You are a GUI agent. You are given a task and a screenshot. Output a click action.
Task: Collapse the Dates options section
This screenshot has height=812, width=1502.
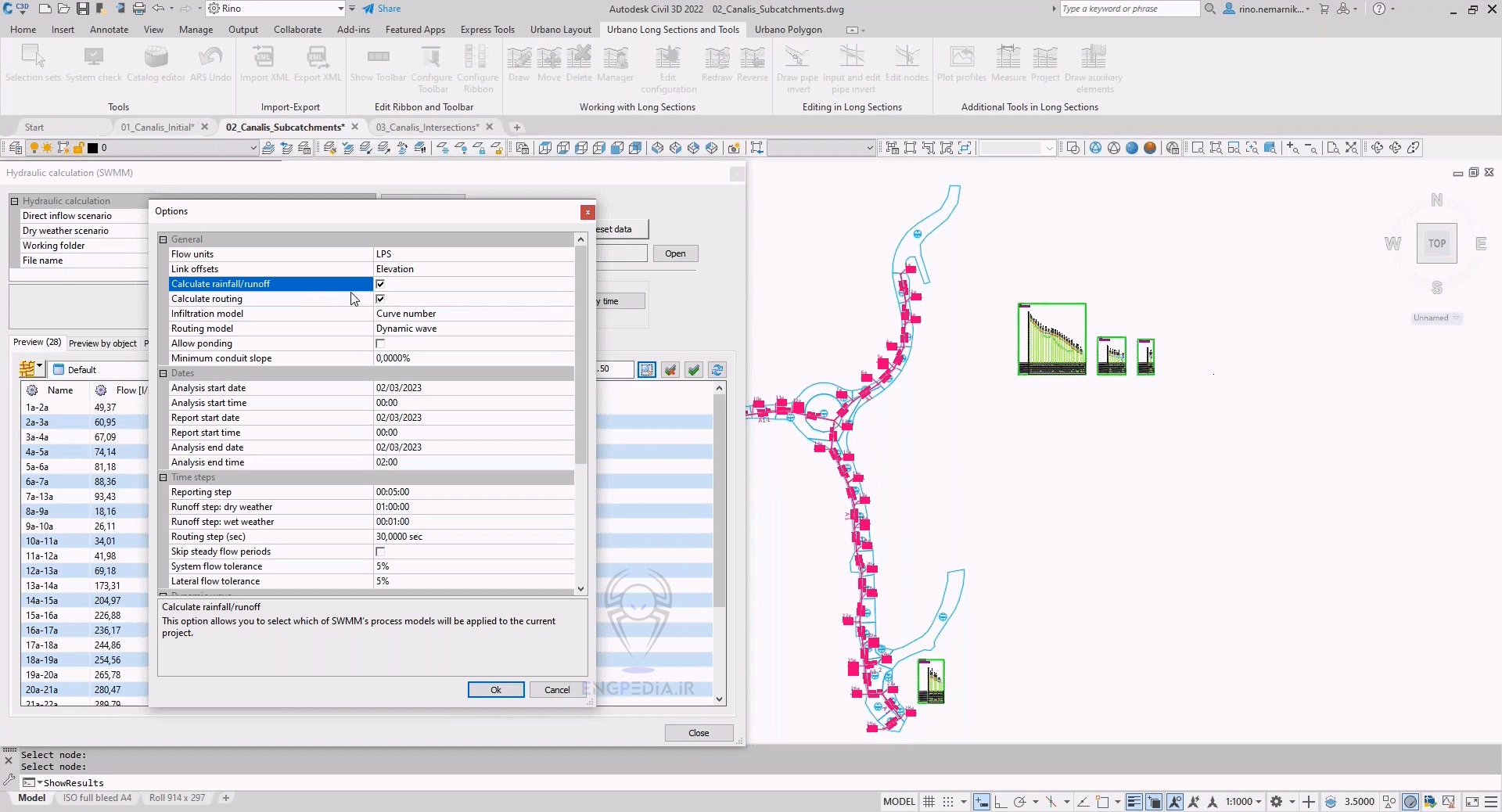(163, 373)
